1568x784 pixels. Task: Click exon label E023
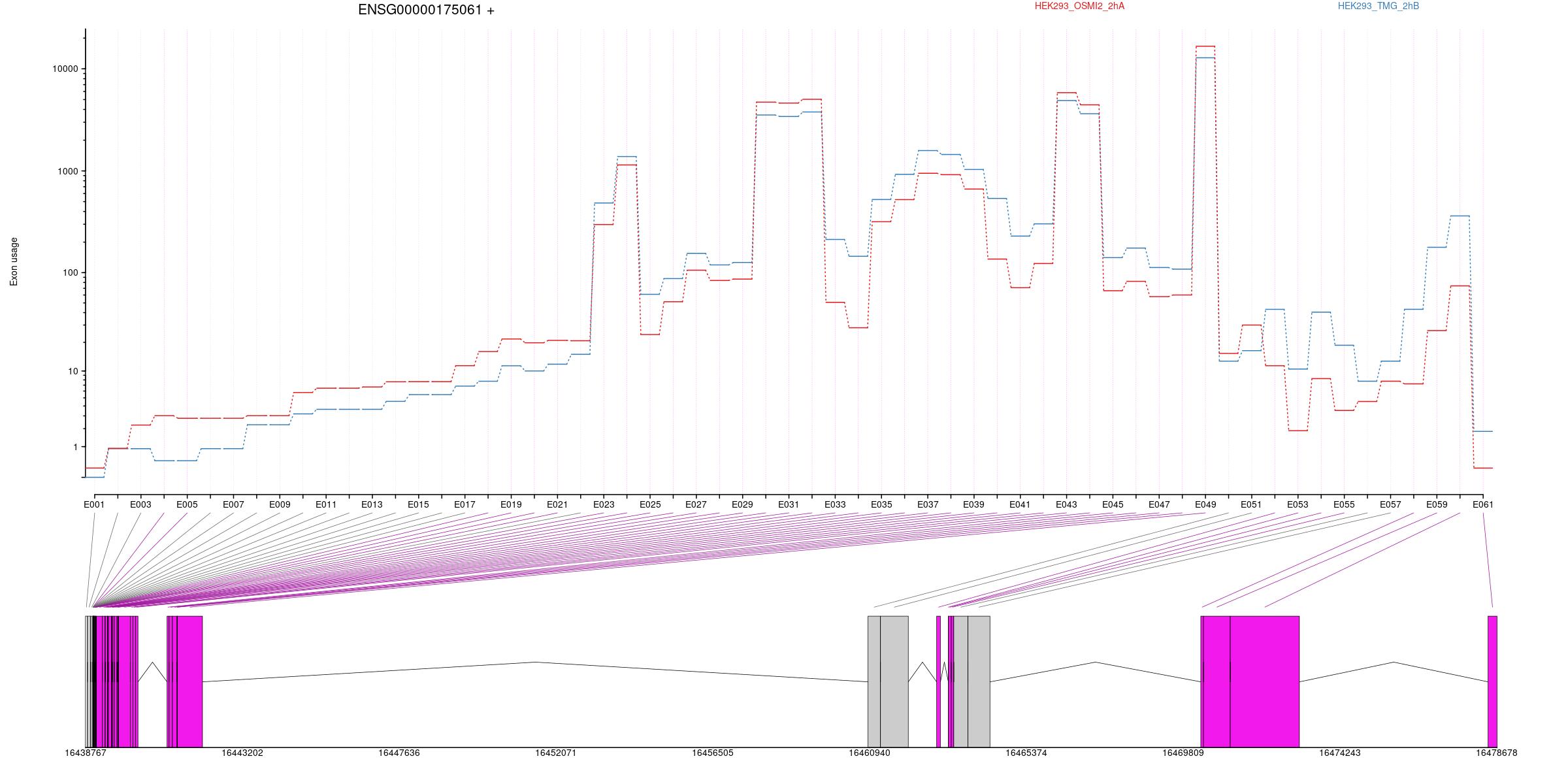604,504
